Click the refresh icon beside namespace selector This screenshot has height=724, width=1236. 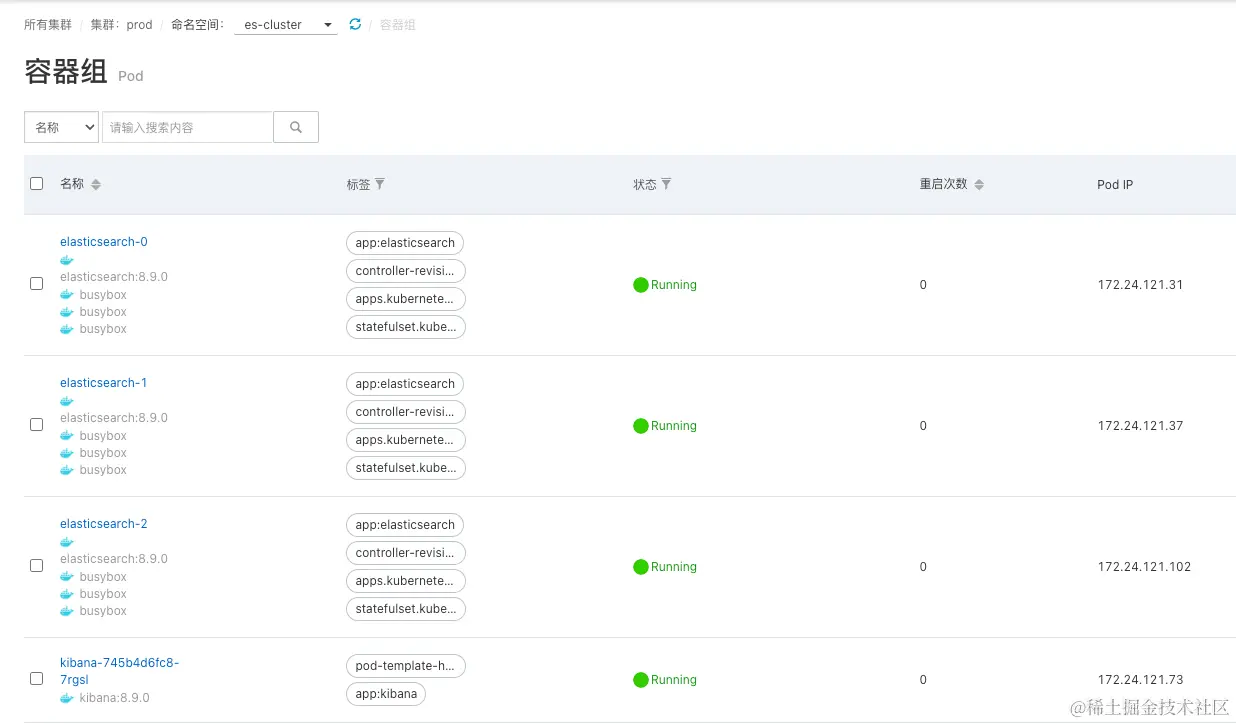click(x=355, y=24)
